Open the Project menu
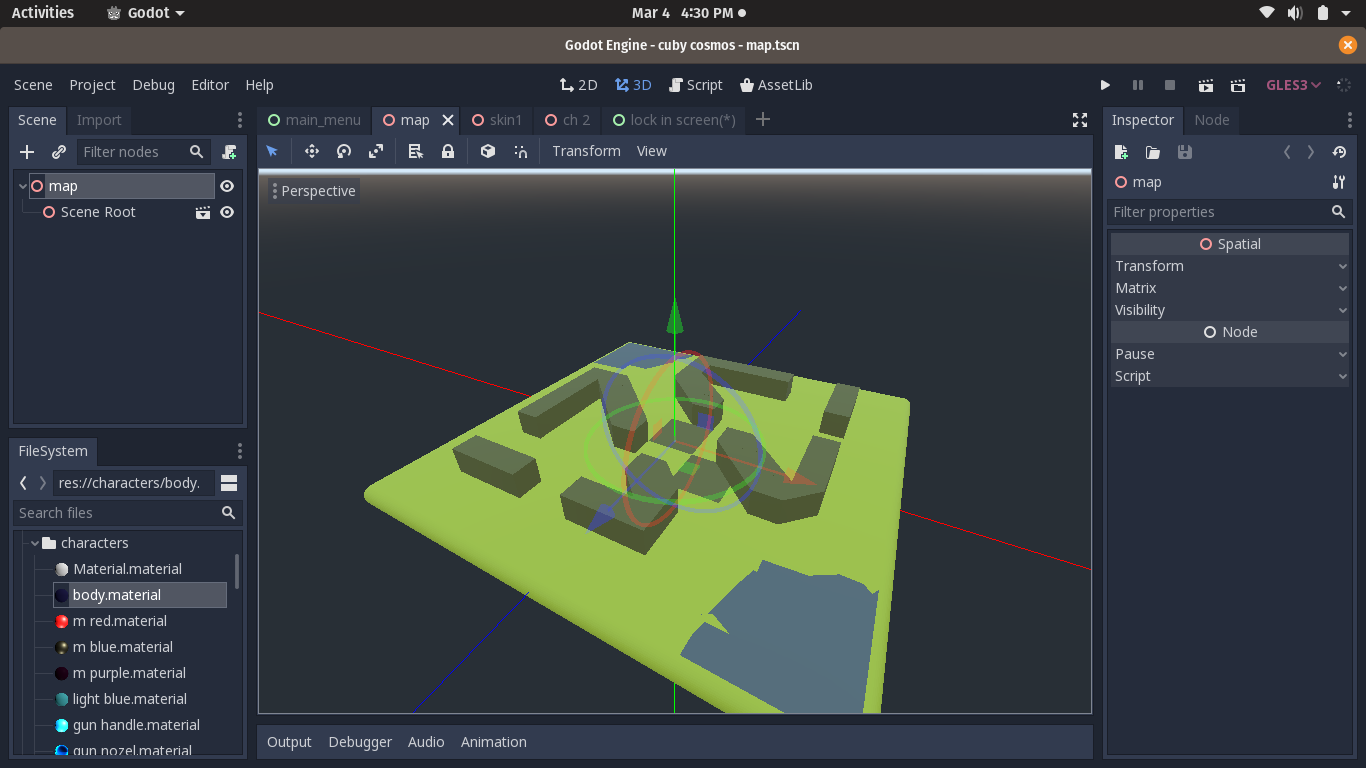1366x768 pixels. point(92,85)
